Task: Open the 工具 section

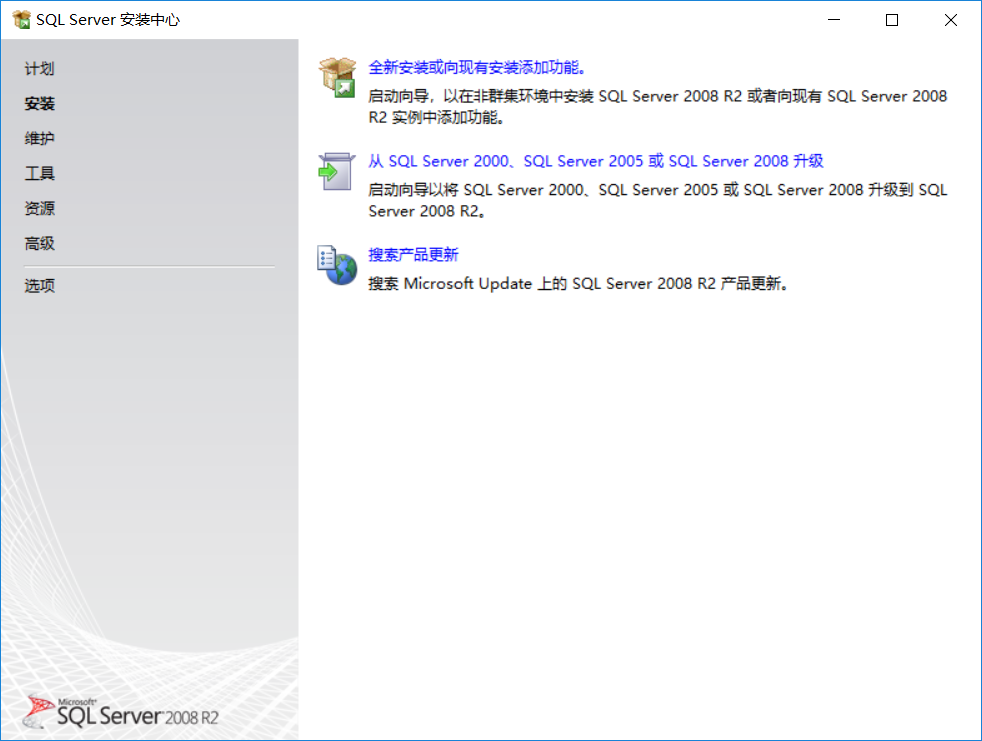Action: (x=40, y=173)
